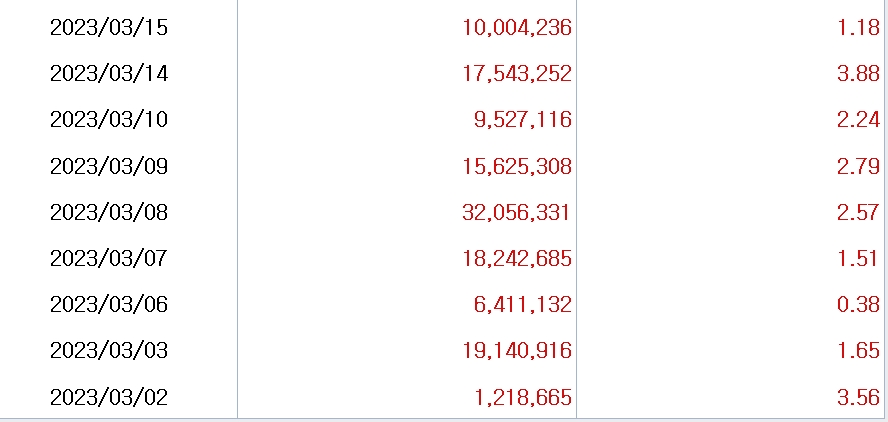The width and height of the screenshot is (888, 422).
Task: Click the 17,543,252 volume cell
Action: (517, 73)
